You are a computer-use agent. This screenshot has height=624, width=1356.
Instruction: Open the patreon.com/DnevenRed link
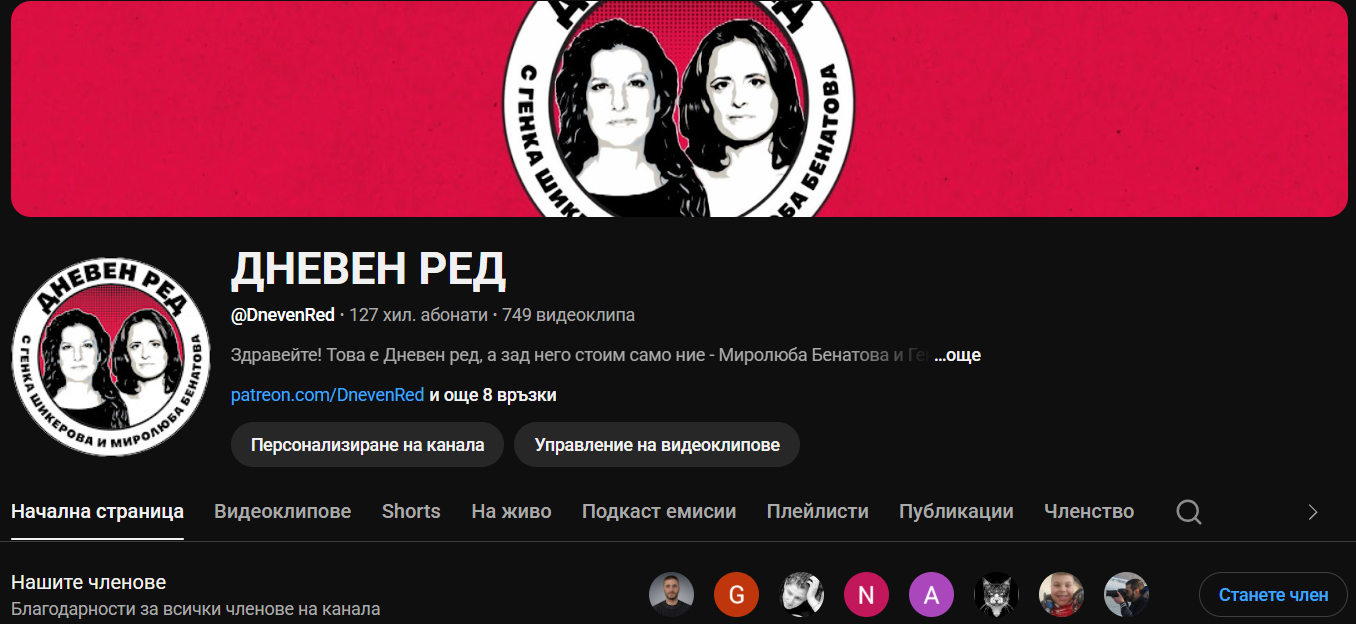pyautogui.click(x=328, y=395)
